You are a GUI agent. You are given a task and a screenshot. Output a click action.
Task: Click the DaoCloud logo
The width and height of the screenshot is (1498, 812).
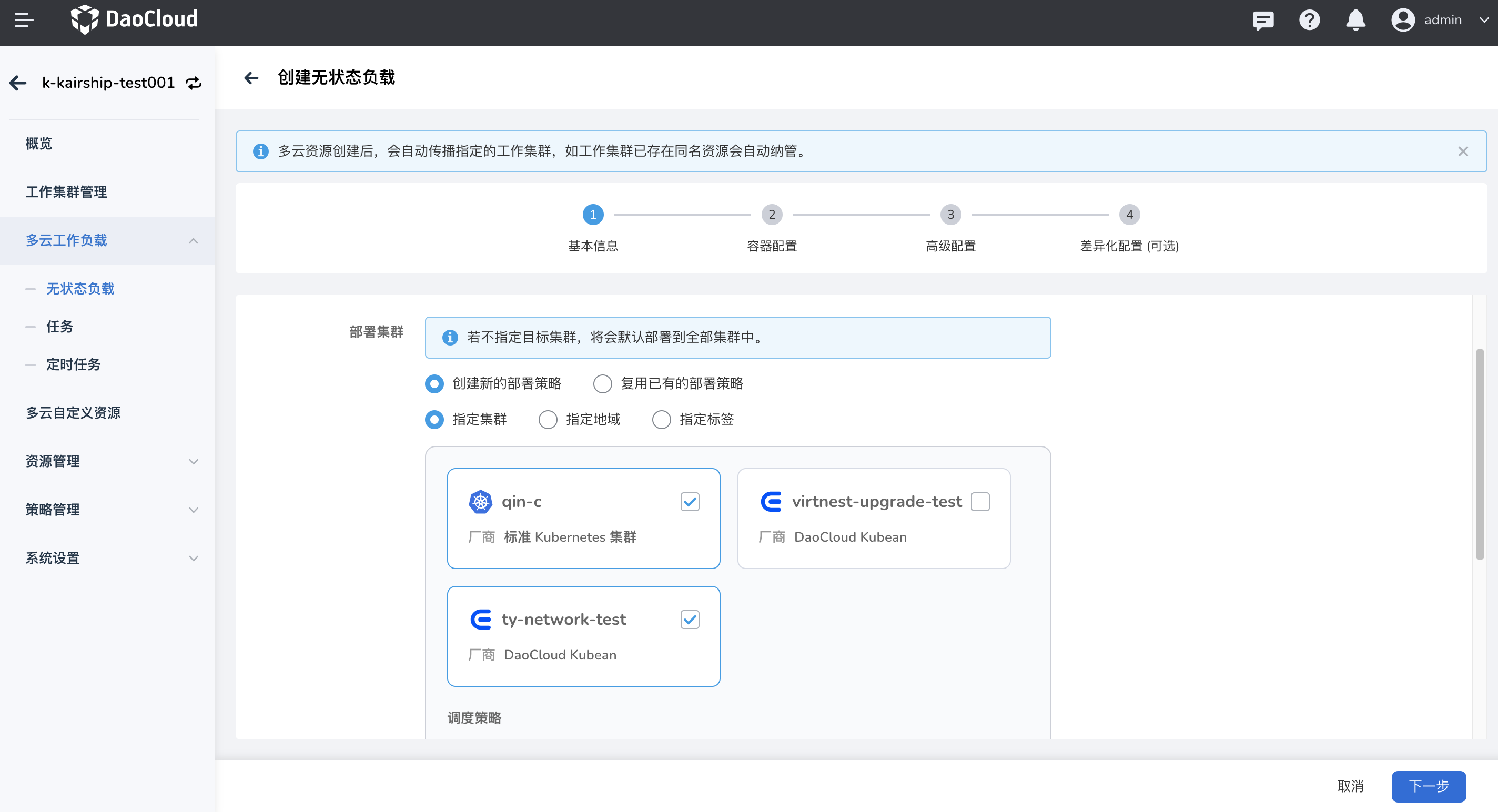(x=134, y=19)
